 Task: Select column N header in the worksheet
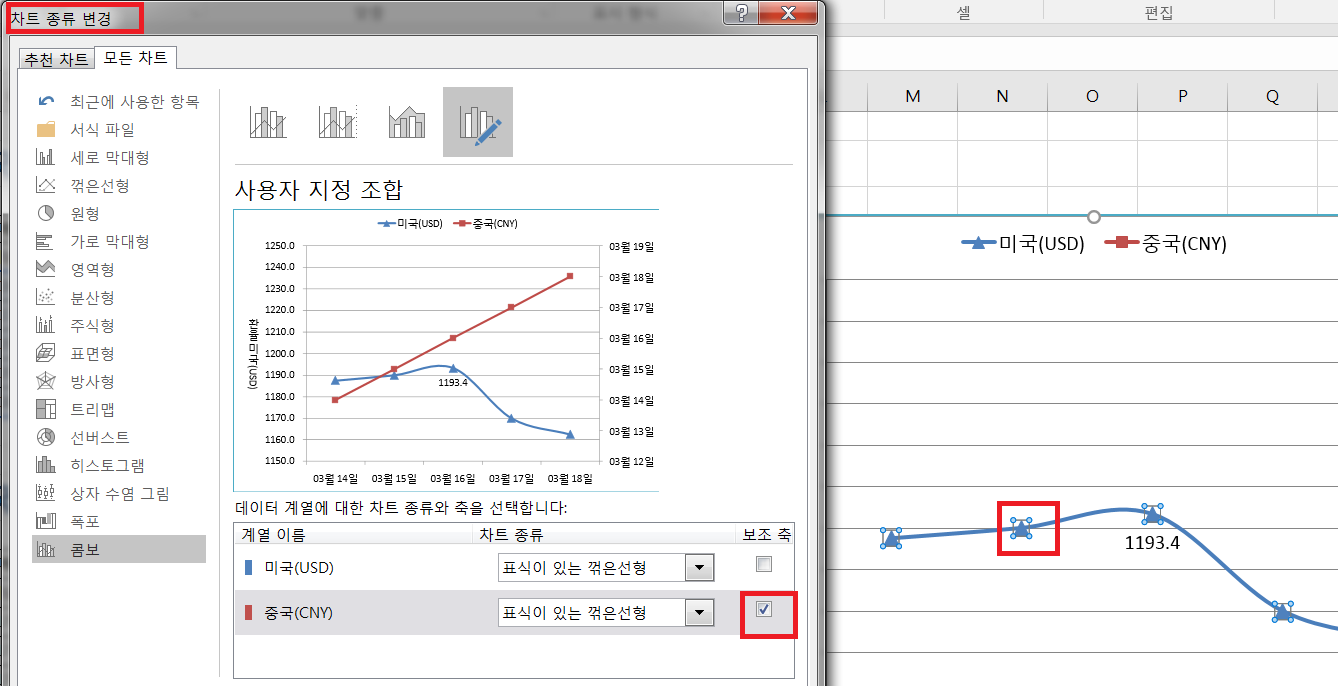tap(1002, 96)
